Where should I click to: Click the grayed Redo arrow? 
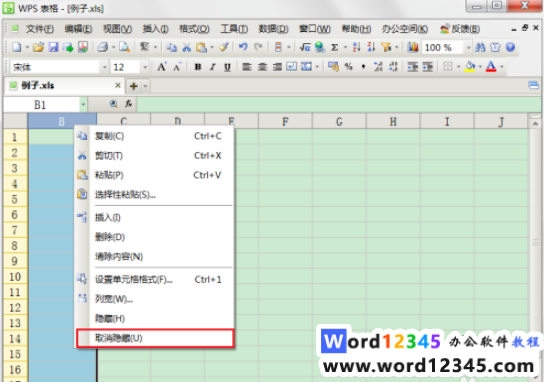pyautogui.click(x=258, y=47)
